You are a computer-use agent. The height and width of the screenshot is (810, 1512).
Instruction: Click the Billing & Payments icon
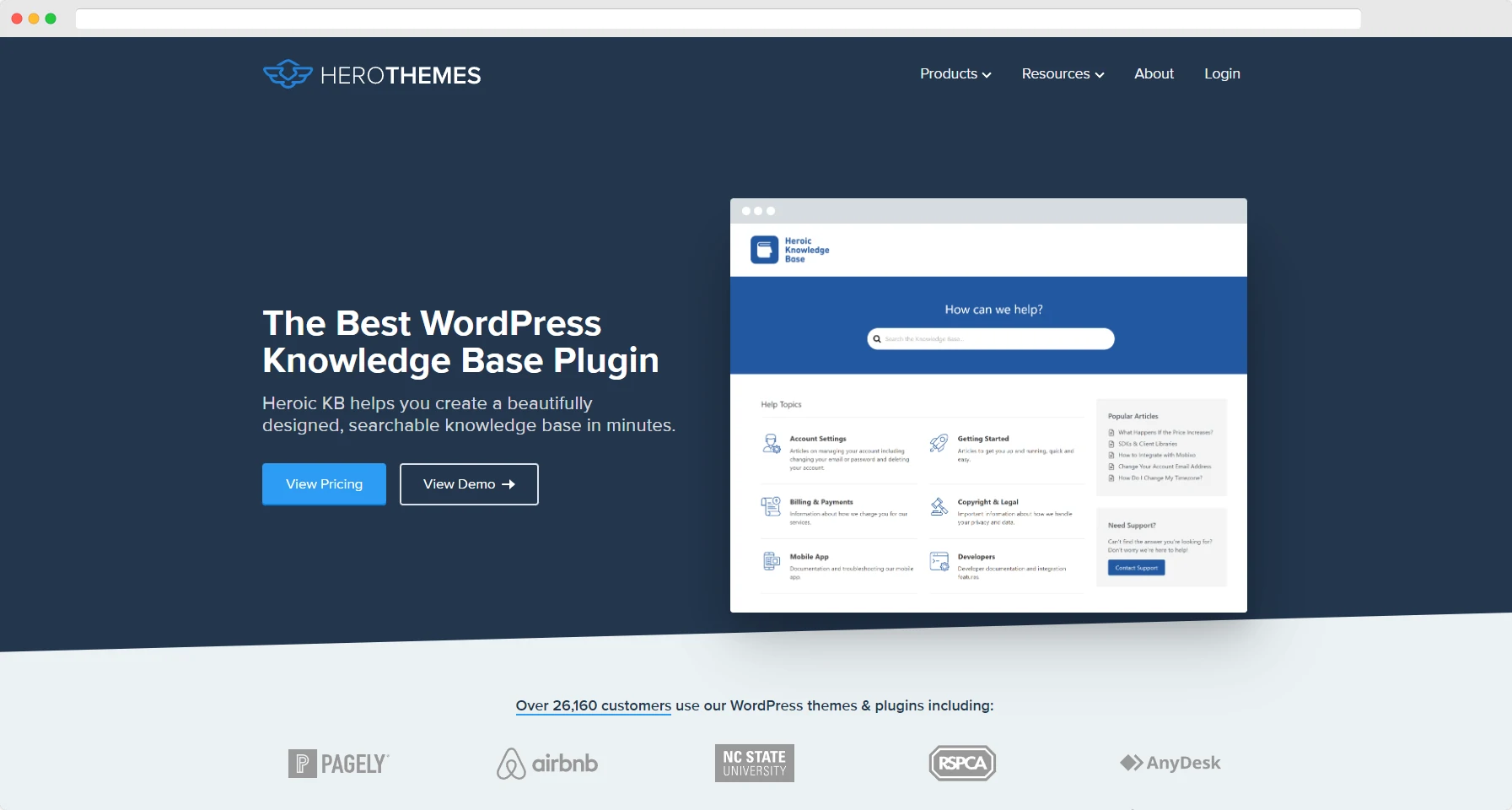click(771, 506)
